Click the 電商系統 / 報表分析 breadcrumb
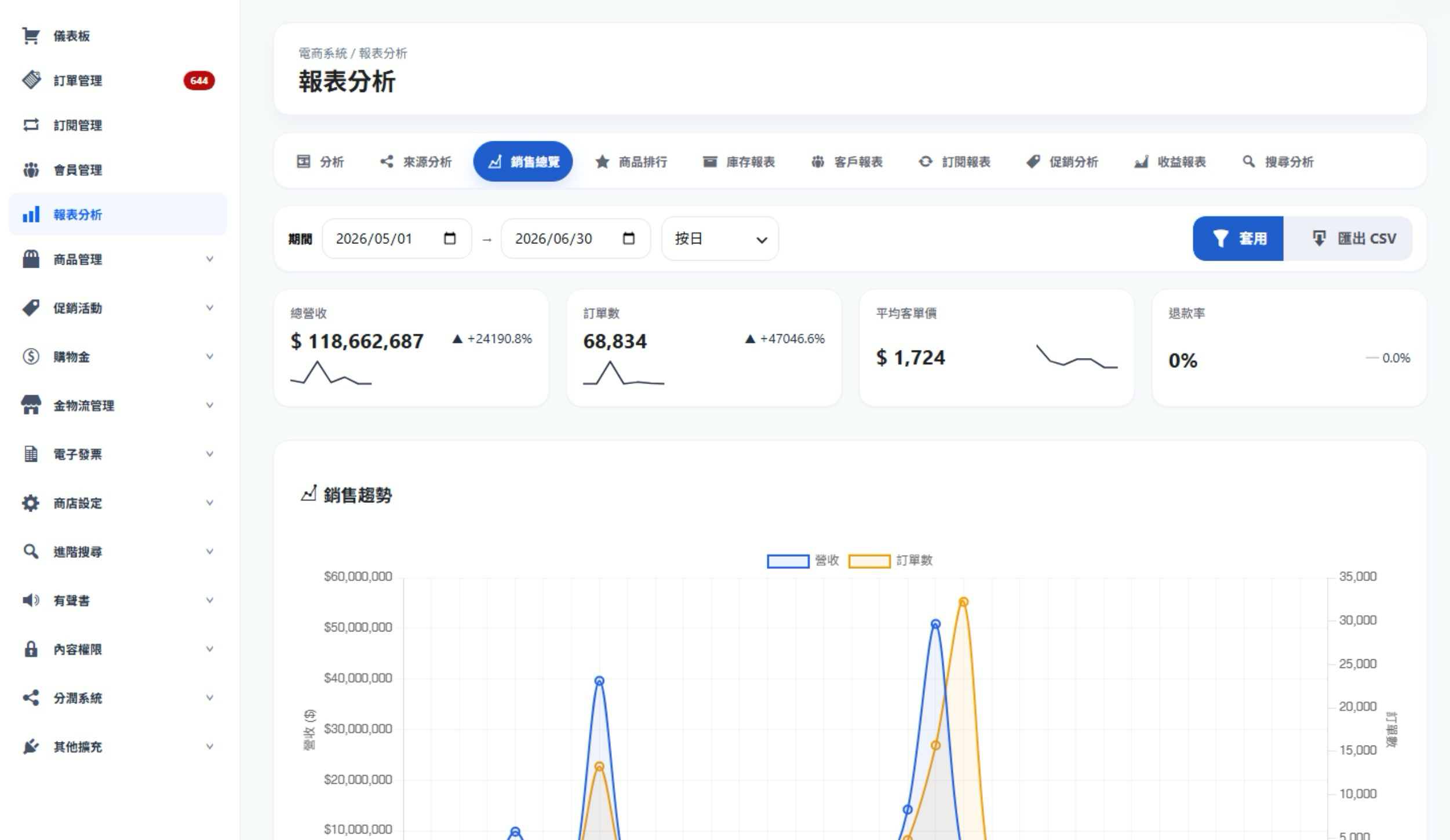The width and height of the screenshot is (1450, 840). pyautogui.click(x=353, y=53)
